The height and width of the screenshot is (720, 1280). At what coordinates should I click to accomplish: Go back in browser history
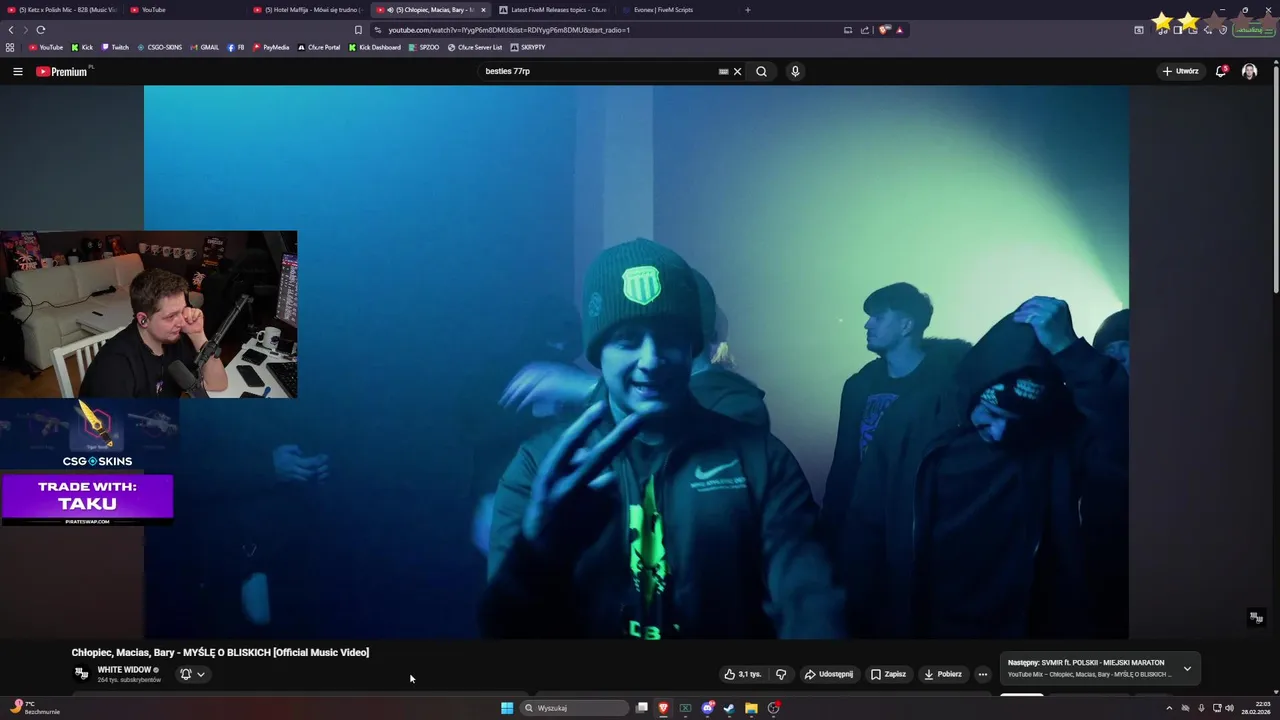coord(11,30)
